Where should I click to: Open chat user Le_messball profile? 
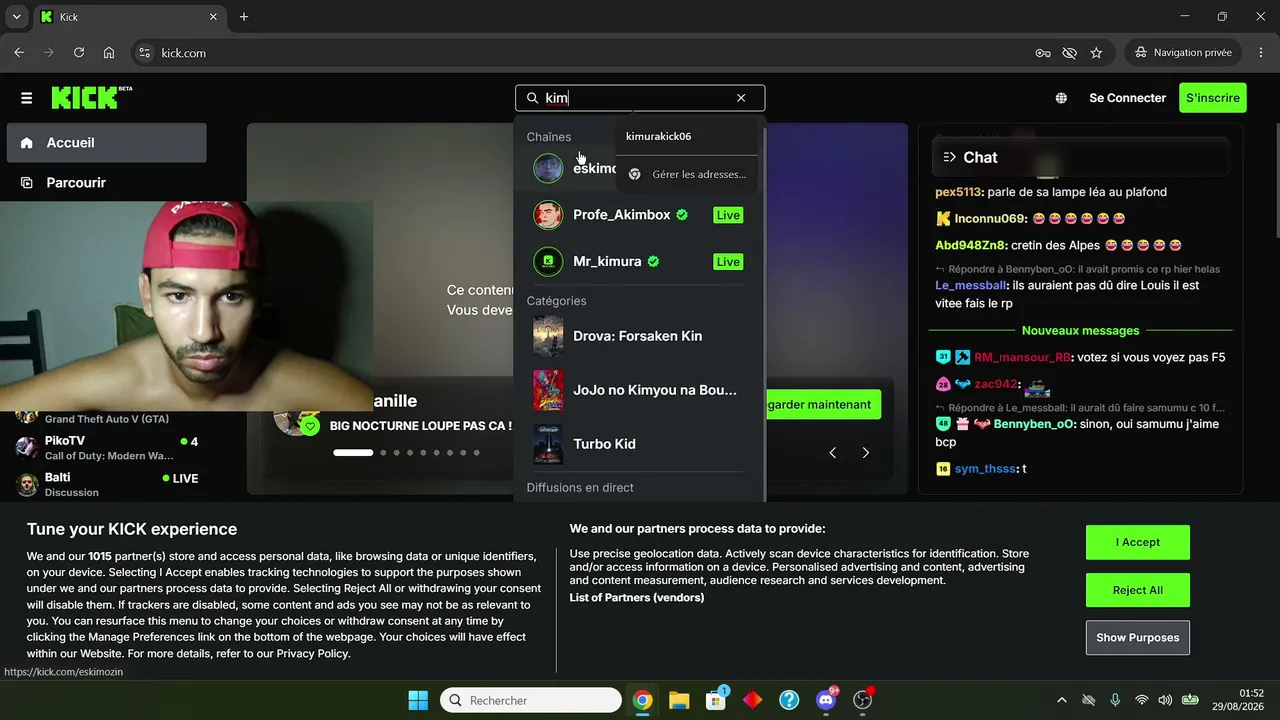(x=972, y=286)
